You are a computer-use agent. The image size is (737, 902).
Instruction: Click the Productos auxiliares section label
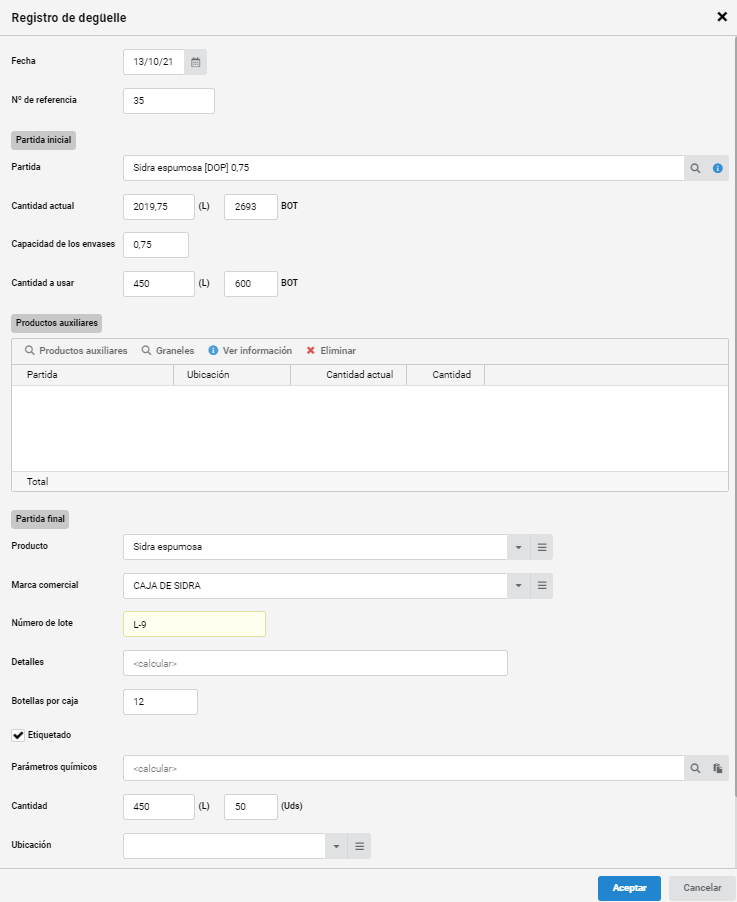coord(56,323)
